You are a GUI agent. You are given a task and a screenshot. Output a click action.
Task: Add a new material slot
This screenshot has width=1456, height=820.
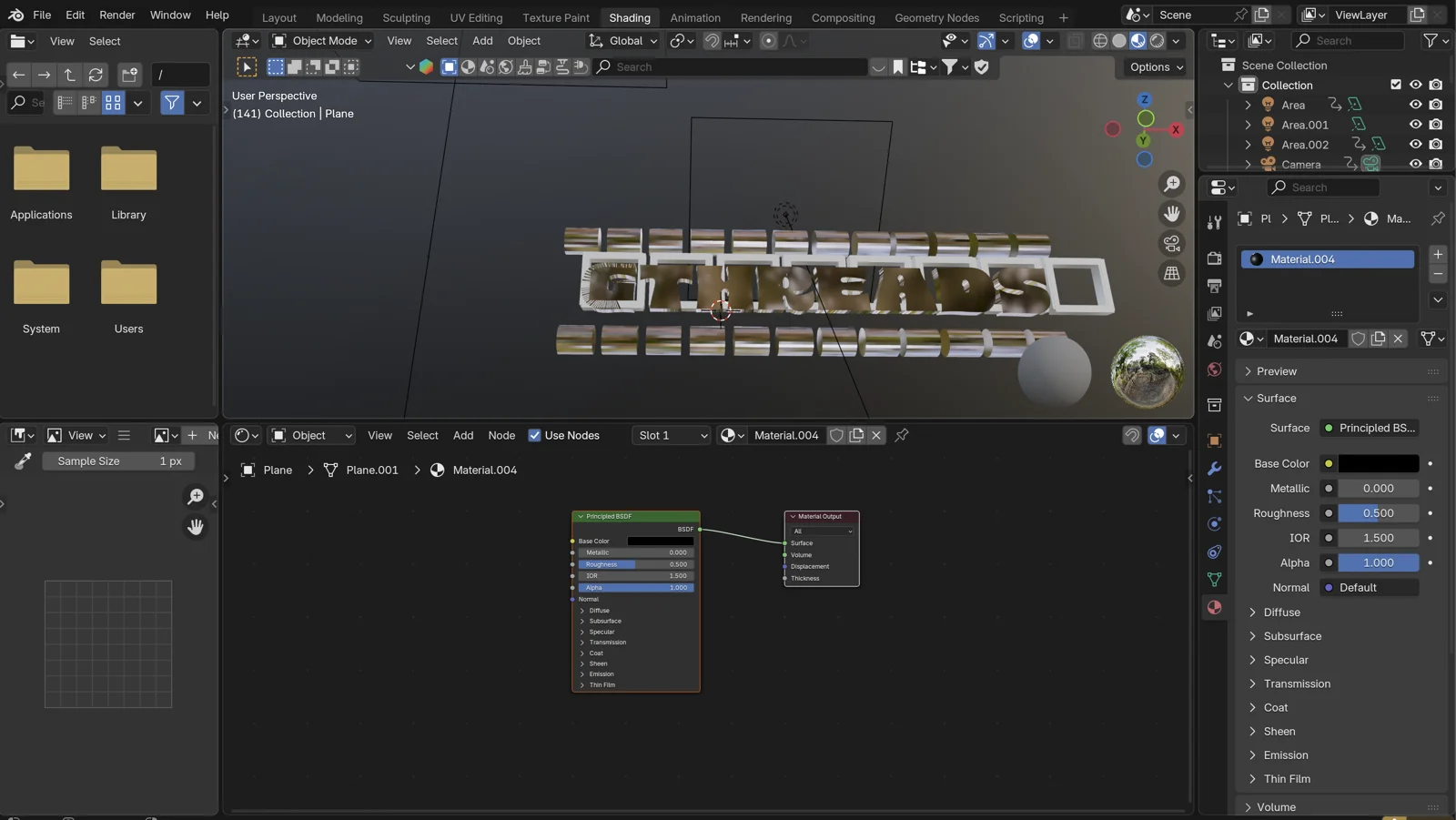click(1438, 255)
